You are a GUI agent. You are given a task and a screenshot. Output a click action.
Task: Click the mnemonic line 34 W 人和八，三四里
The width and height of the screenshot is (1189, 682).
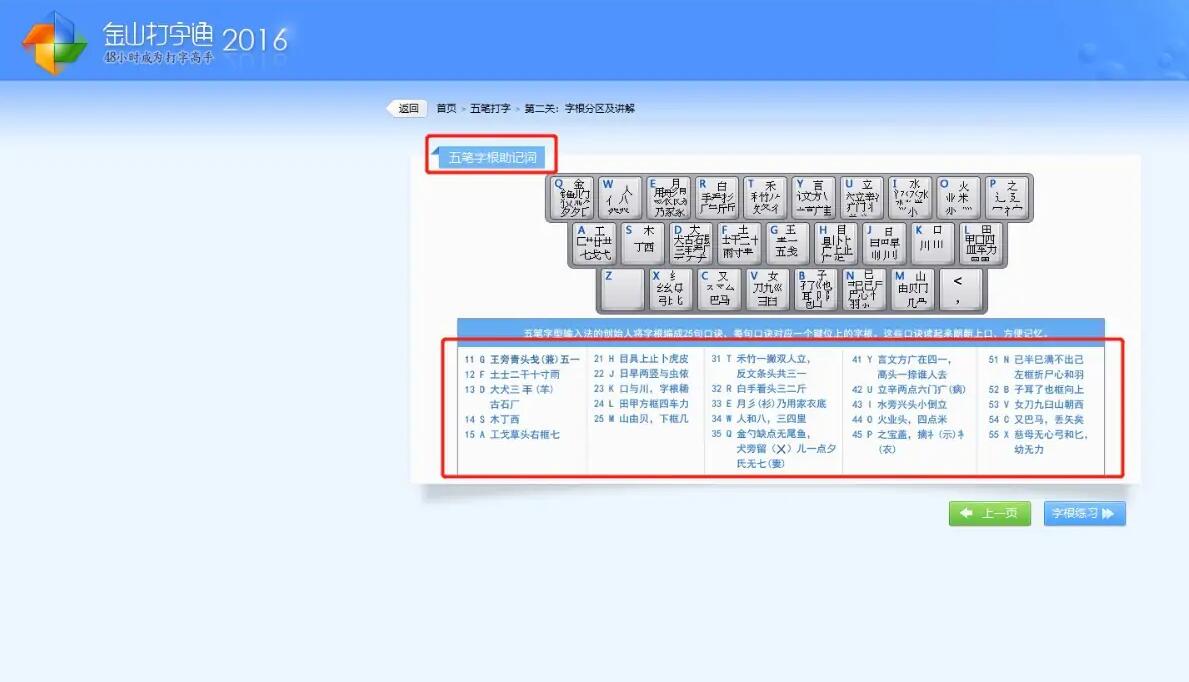[758, 419]
